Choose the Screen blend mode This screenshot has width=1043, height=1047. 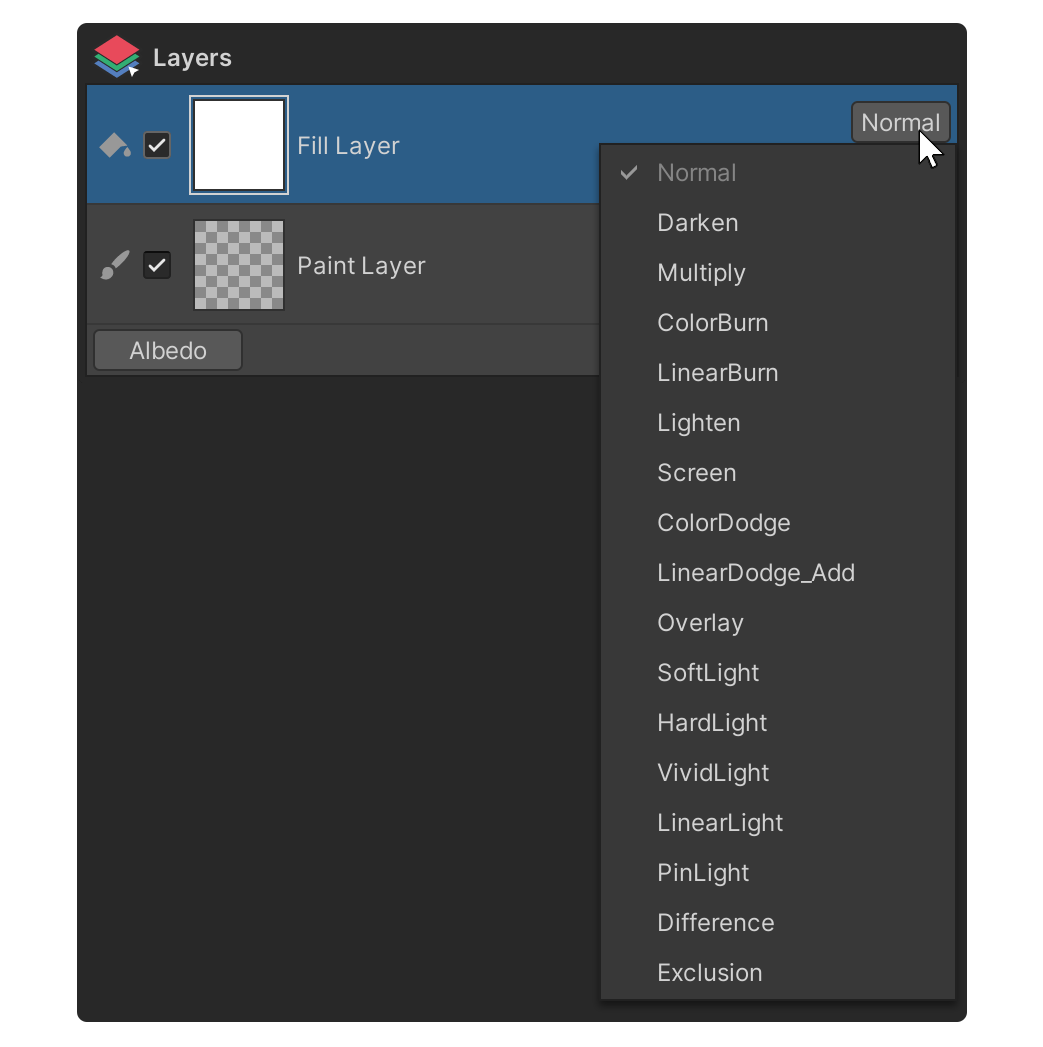tap(778, 473)
